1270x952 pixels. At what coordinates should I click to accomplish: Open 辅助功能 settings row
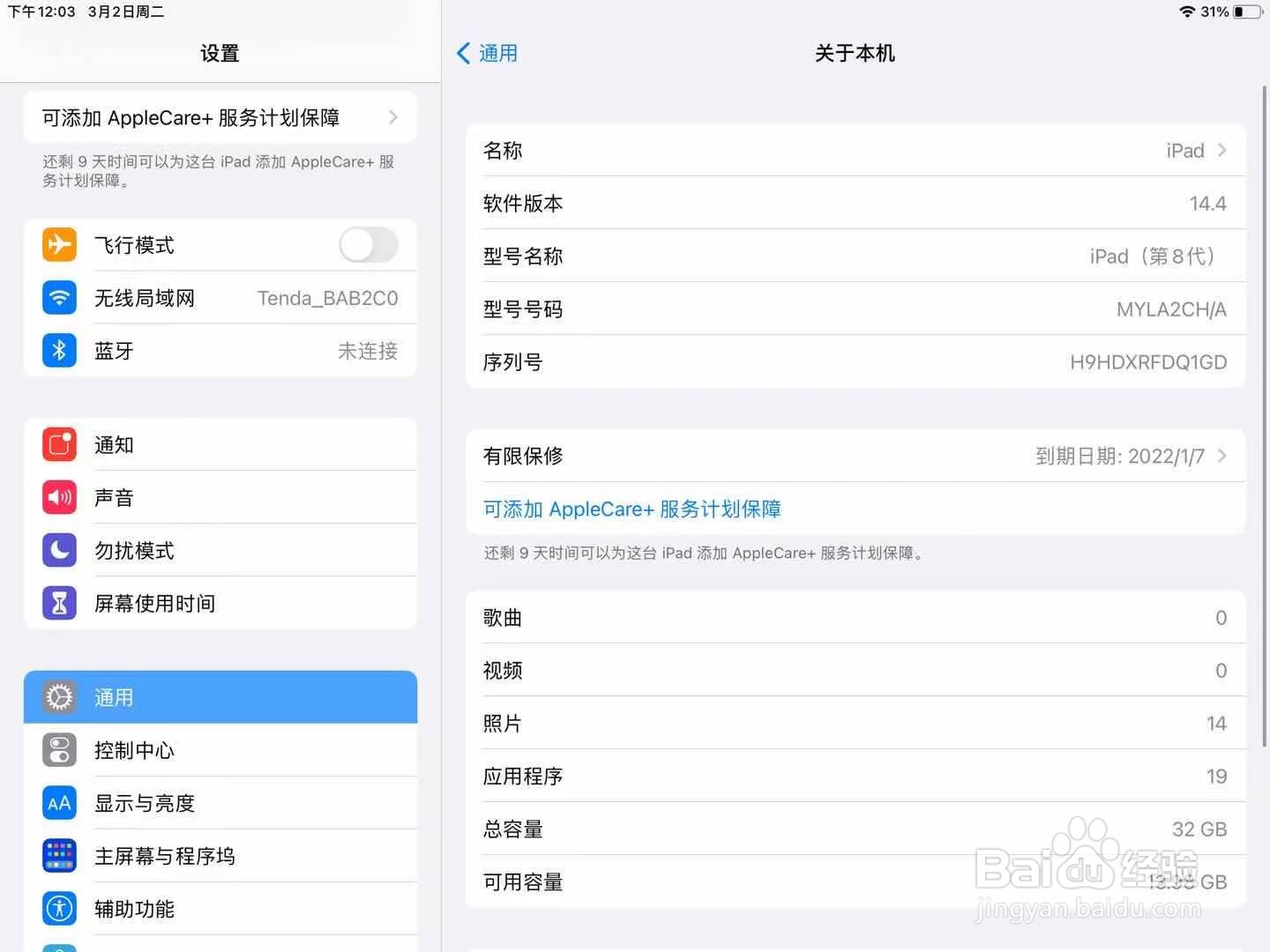[x=220, y=909]
